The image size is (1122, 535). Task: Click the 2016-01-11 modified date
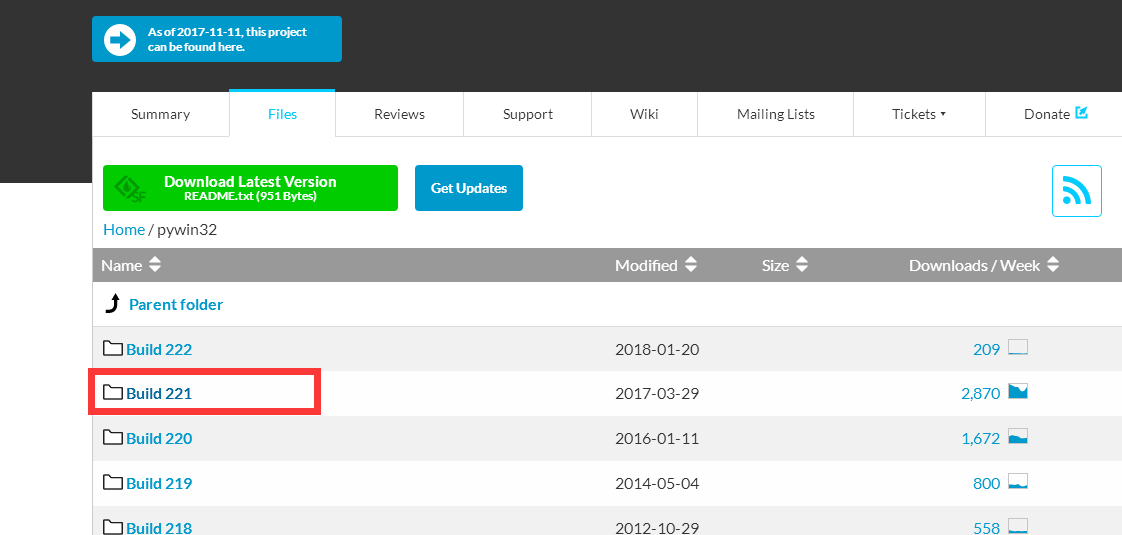click(x=657, y=438)
